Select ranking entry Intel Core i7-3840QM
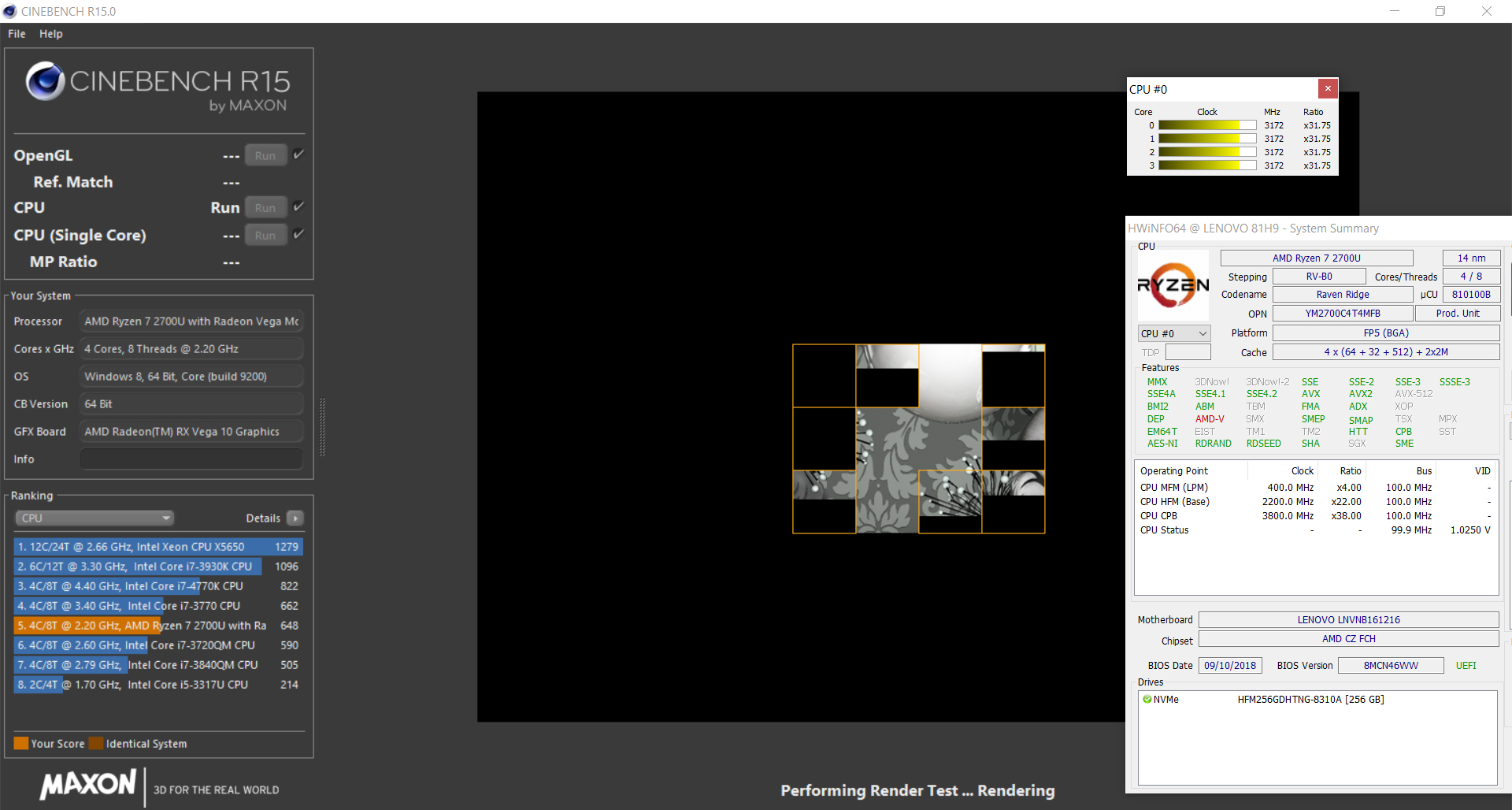This screenshot has height=810, width=1512. [158, 664]
